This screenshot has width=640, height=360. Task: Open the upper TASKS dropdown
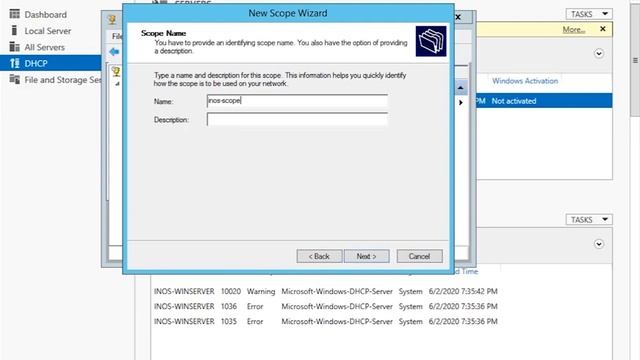click(589, 14)
